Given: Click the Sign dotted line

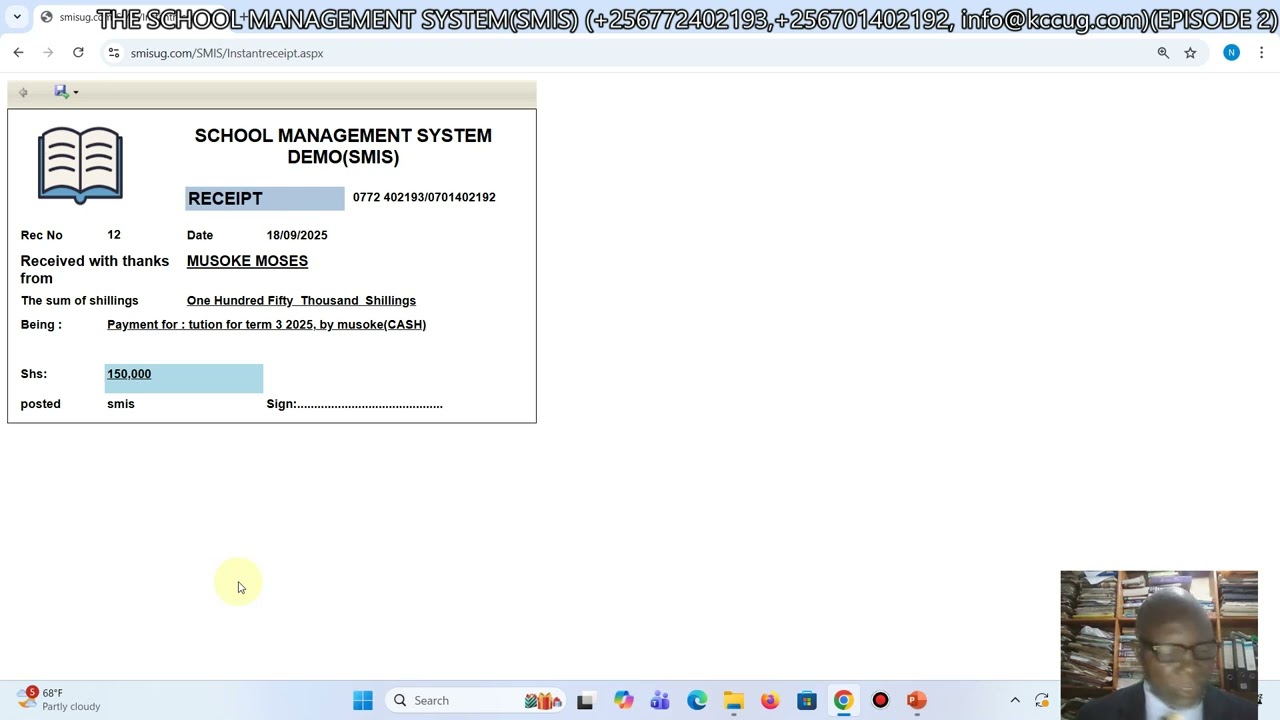Looking at the screenshot, I should click(354, 404).
